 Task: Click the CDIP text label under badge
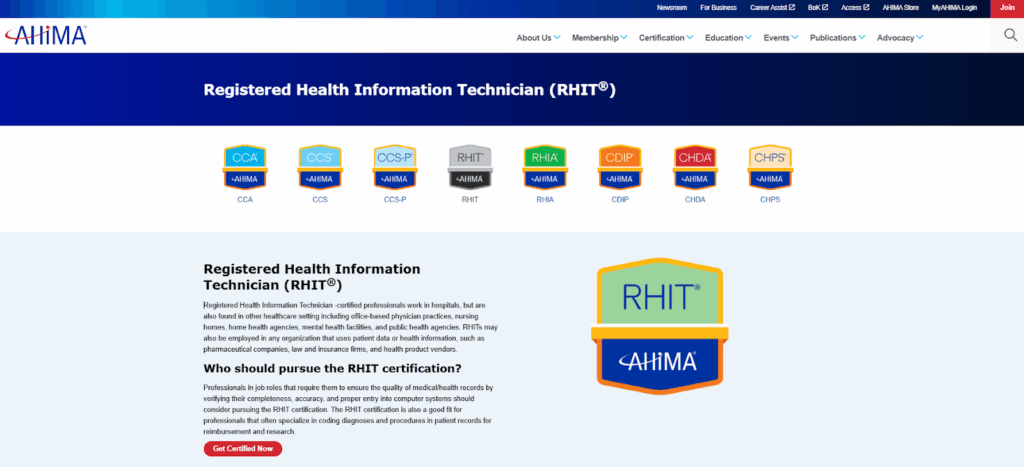[x=620, y=199]
